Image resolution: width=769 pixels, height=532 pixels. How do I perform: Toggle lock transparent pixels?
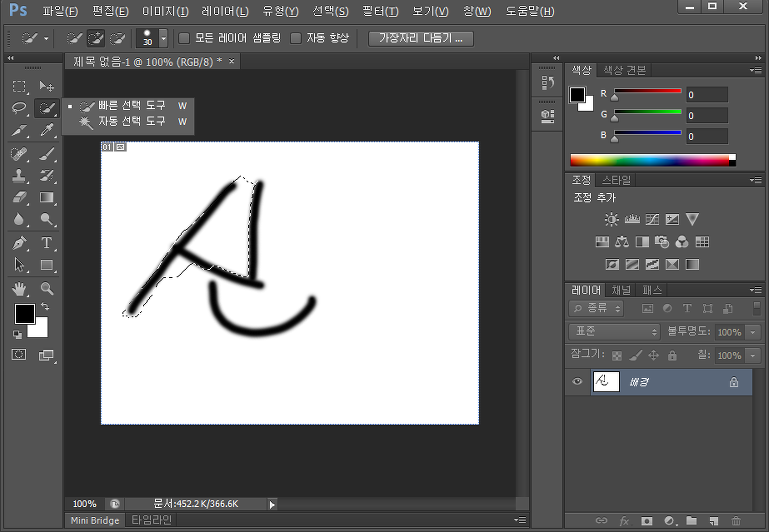(617, 355)
